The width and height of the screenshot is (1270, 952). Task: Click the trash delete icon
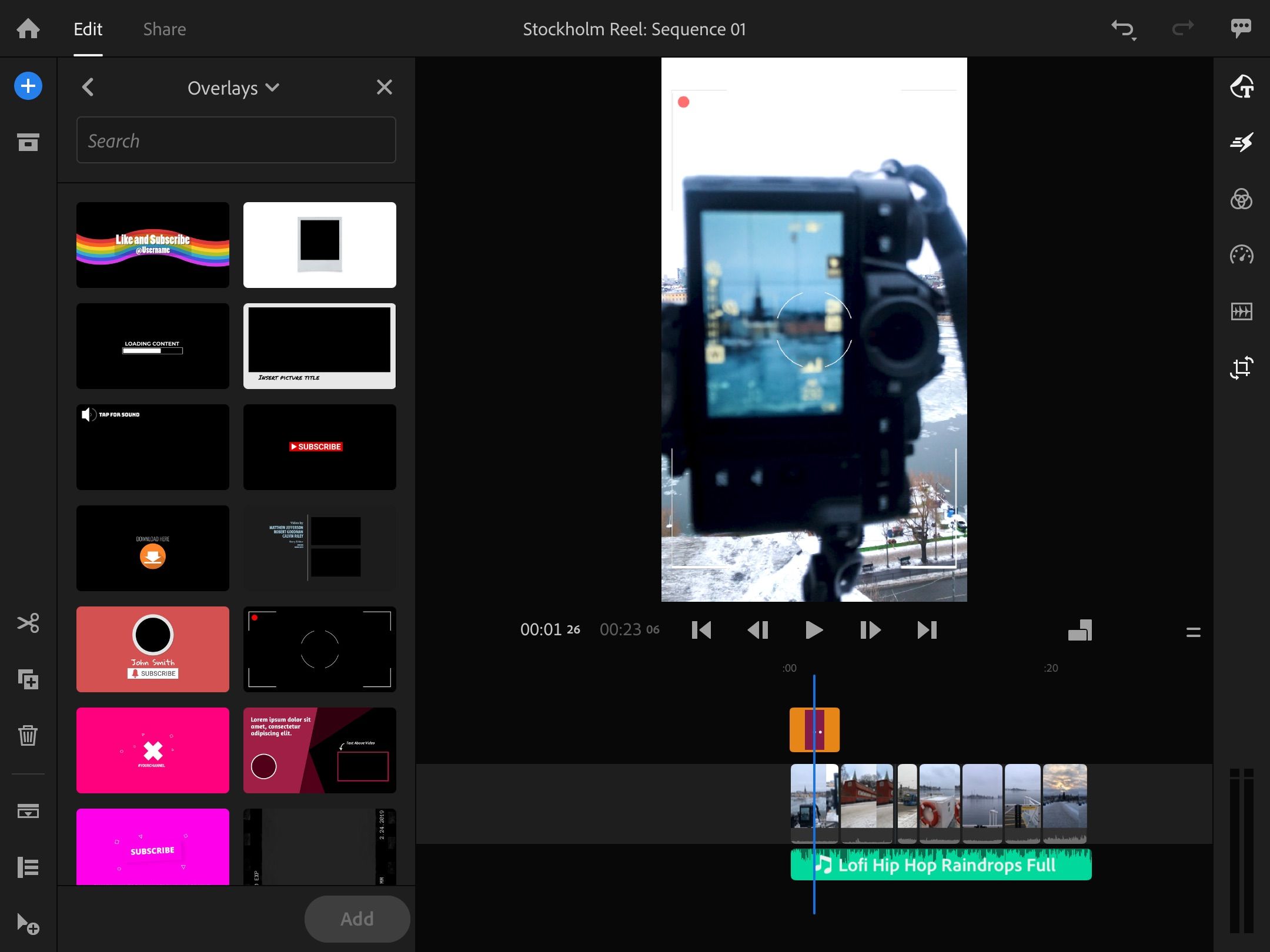point(28,735)
